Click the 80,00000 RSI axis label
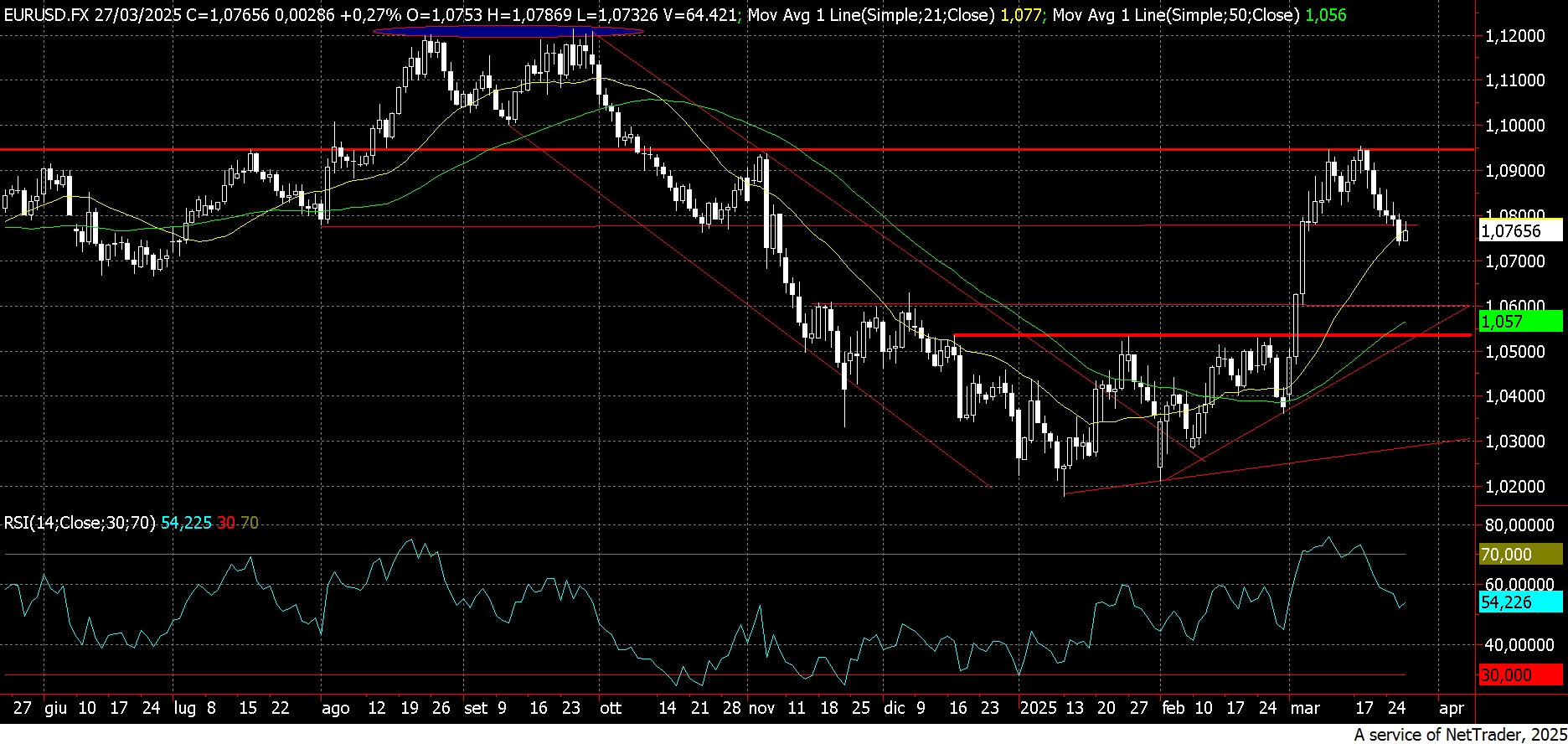Viewport: 1568px width, 744px height. click(1519, 525)
